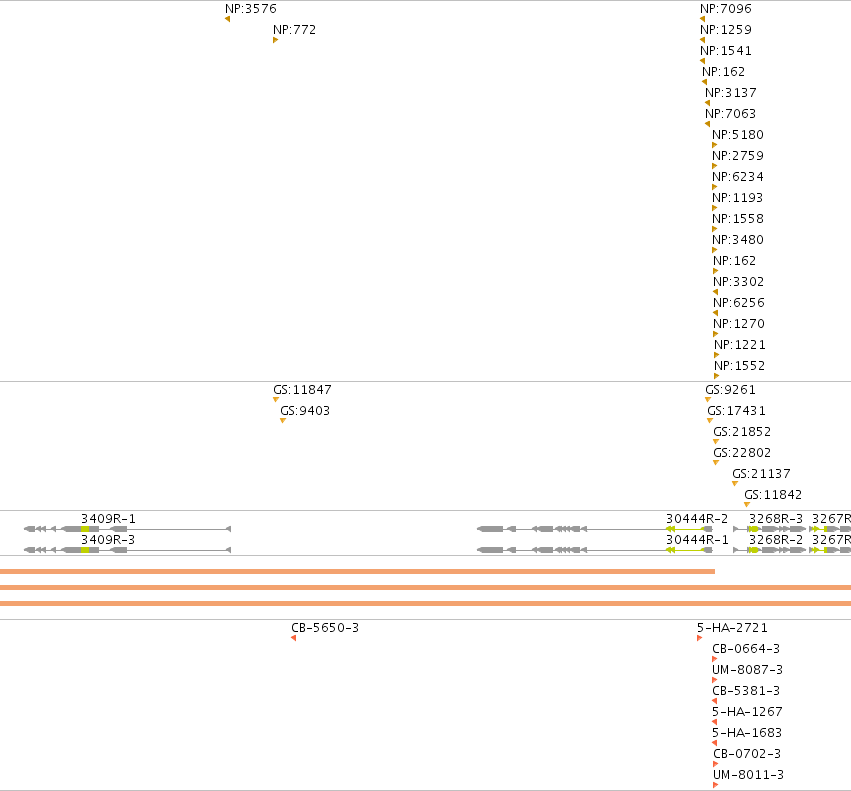This screenshot has width=851, height=791.
Task: Select the NP:6256 triangle marker
Action: pos(715,313)
